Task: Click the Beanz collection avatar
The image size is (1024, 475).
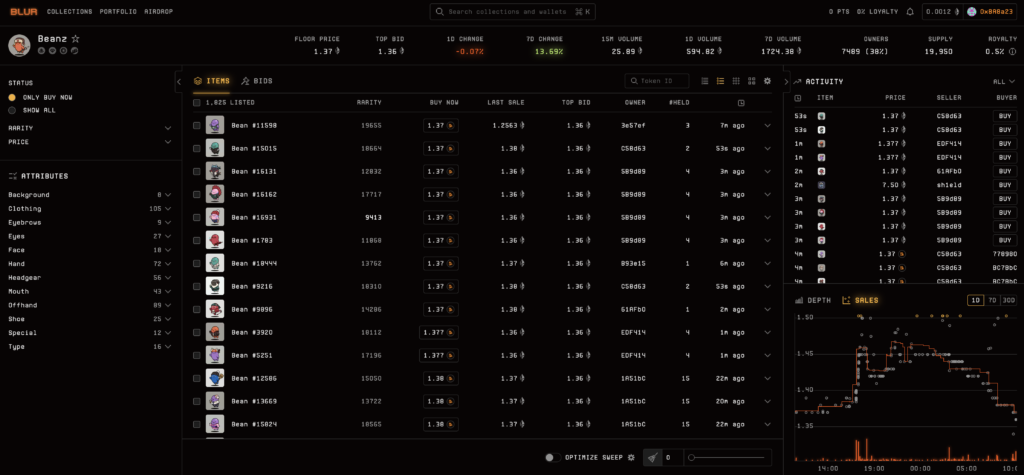Action: pyautogui.click(x=20, y=44)
